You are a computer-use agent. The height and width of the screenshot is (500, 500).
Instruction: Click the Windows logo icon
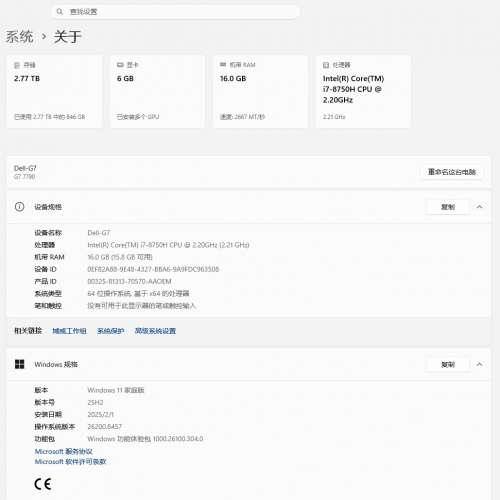20,364
